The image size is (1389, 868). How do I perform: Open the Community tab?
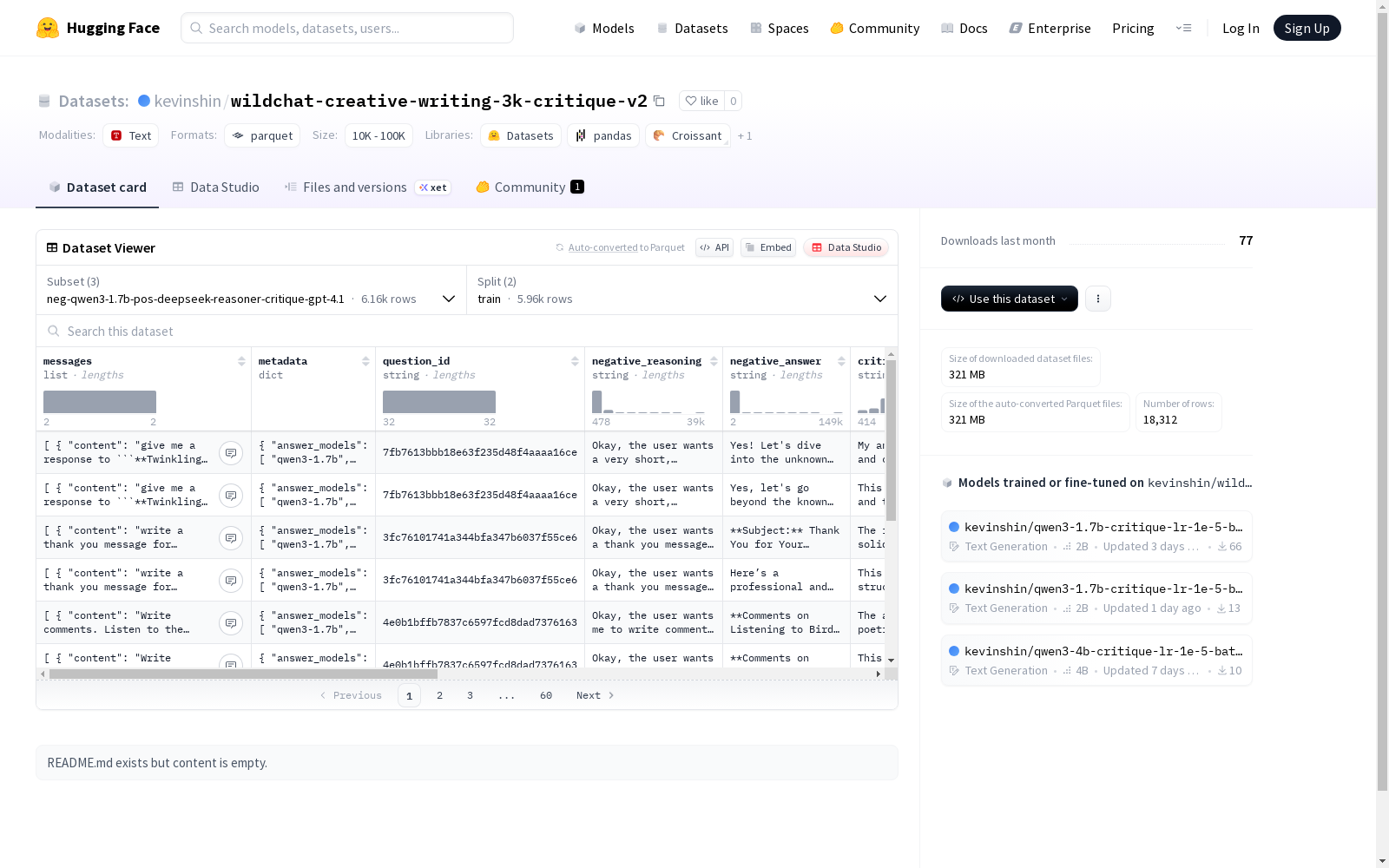tap(530, 187)
